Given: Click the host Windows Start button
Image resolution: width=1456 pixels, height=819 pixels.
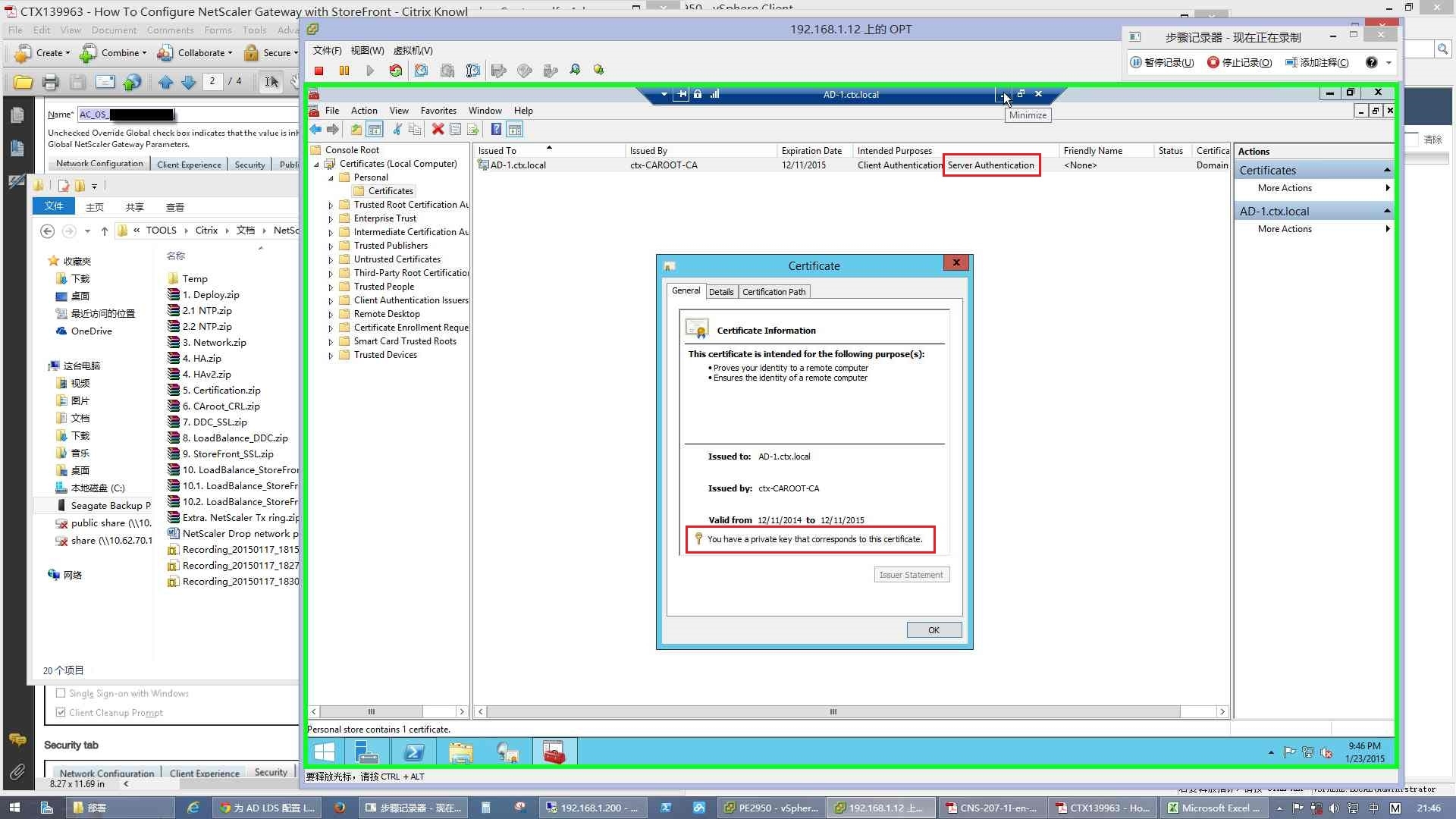Looking at the screenshot, I should [14, 808].
